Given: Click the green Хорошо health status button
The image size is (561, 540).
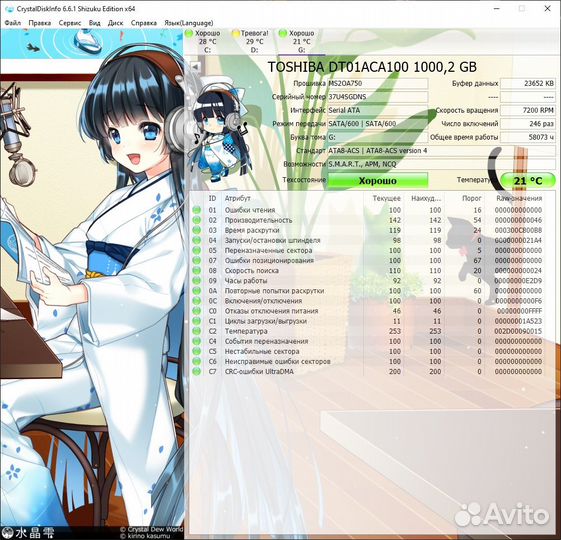Looking at the screenshot, I should [x=378, y=180].
